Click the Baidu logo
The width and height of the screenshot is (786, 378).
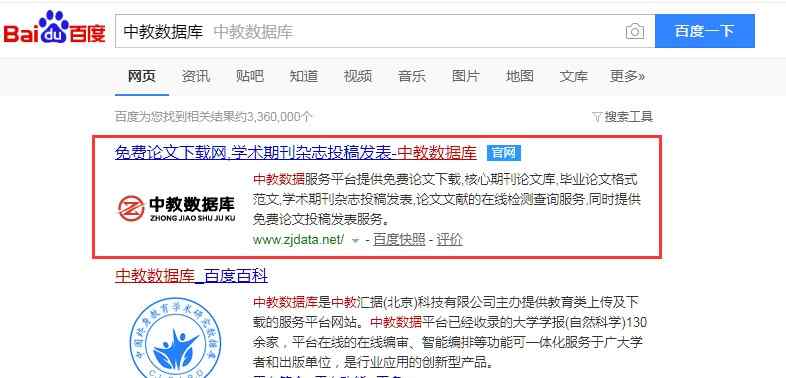click(54, 28)
